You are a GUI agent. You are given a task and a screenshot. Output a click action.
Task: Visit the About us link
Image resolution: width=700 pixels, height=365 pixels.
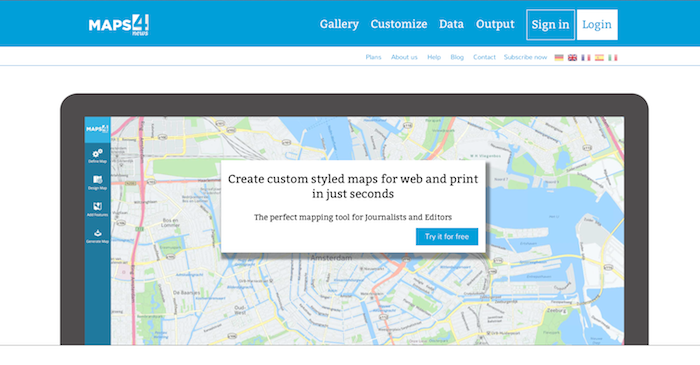pos(404,57)
